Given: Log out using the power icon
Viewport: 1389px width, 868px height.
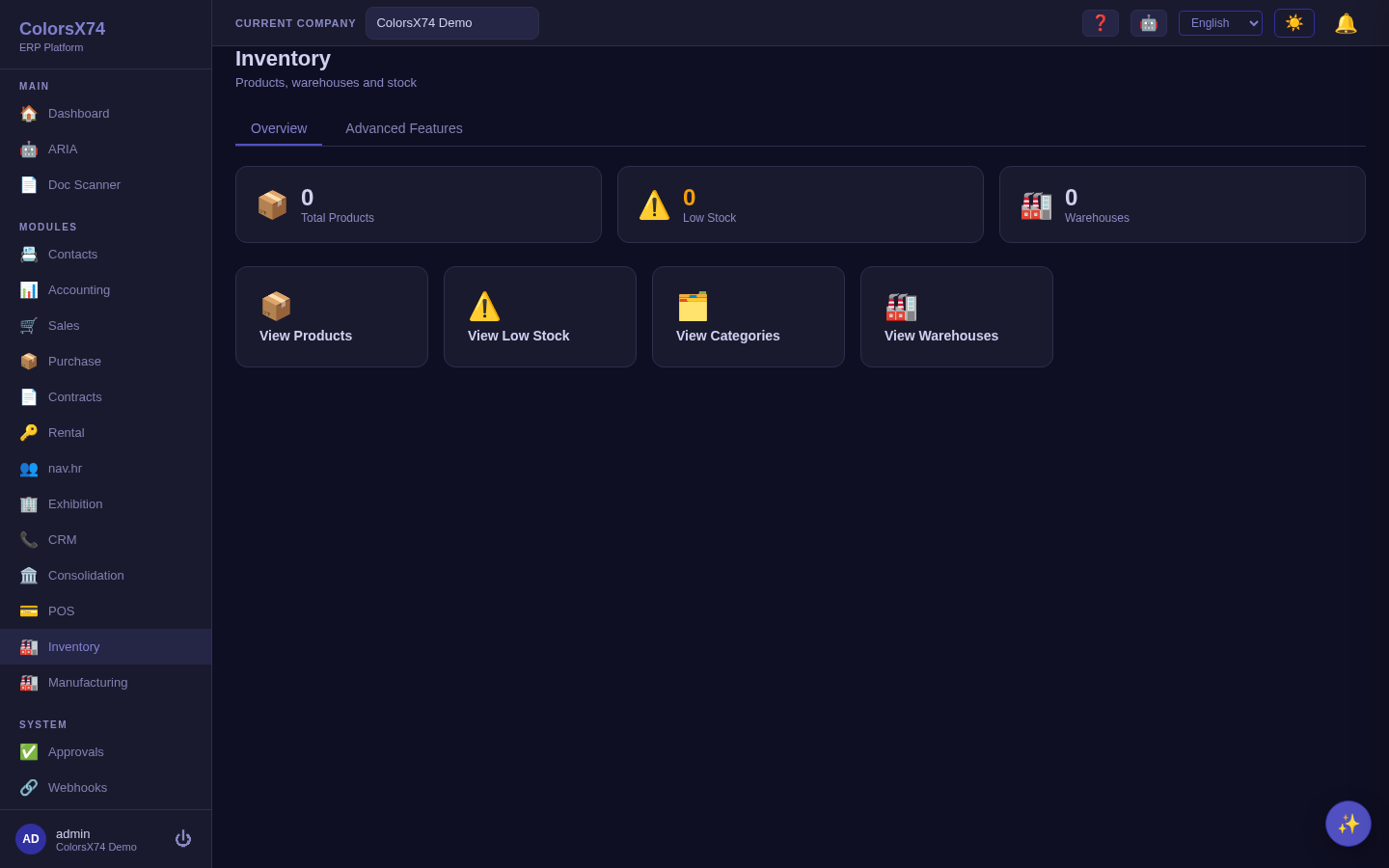Looking at the screenshot, I should click(x=183, y=839).
